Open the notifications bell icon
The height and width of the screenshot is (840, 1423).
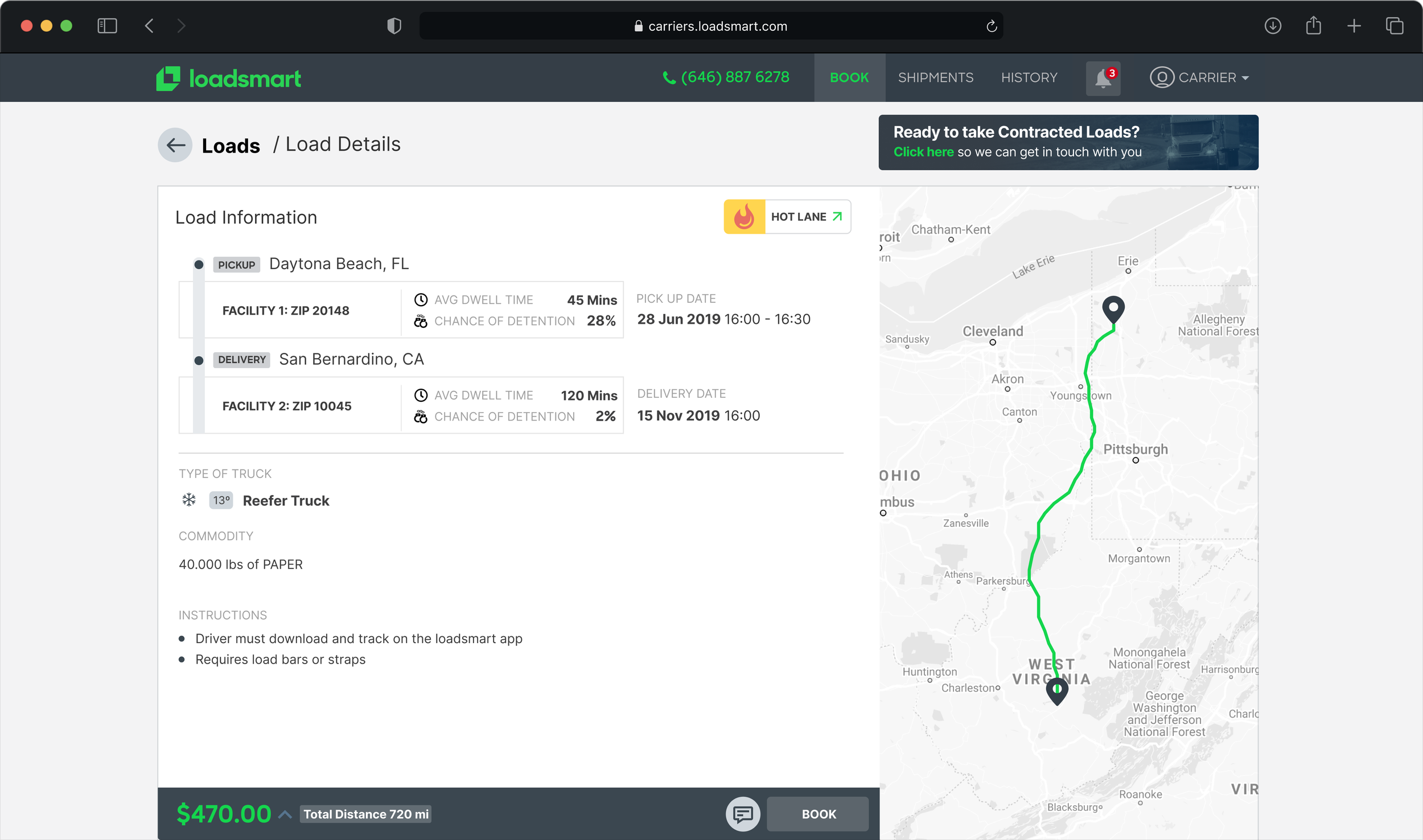1103,78
